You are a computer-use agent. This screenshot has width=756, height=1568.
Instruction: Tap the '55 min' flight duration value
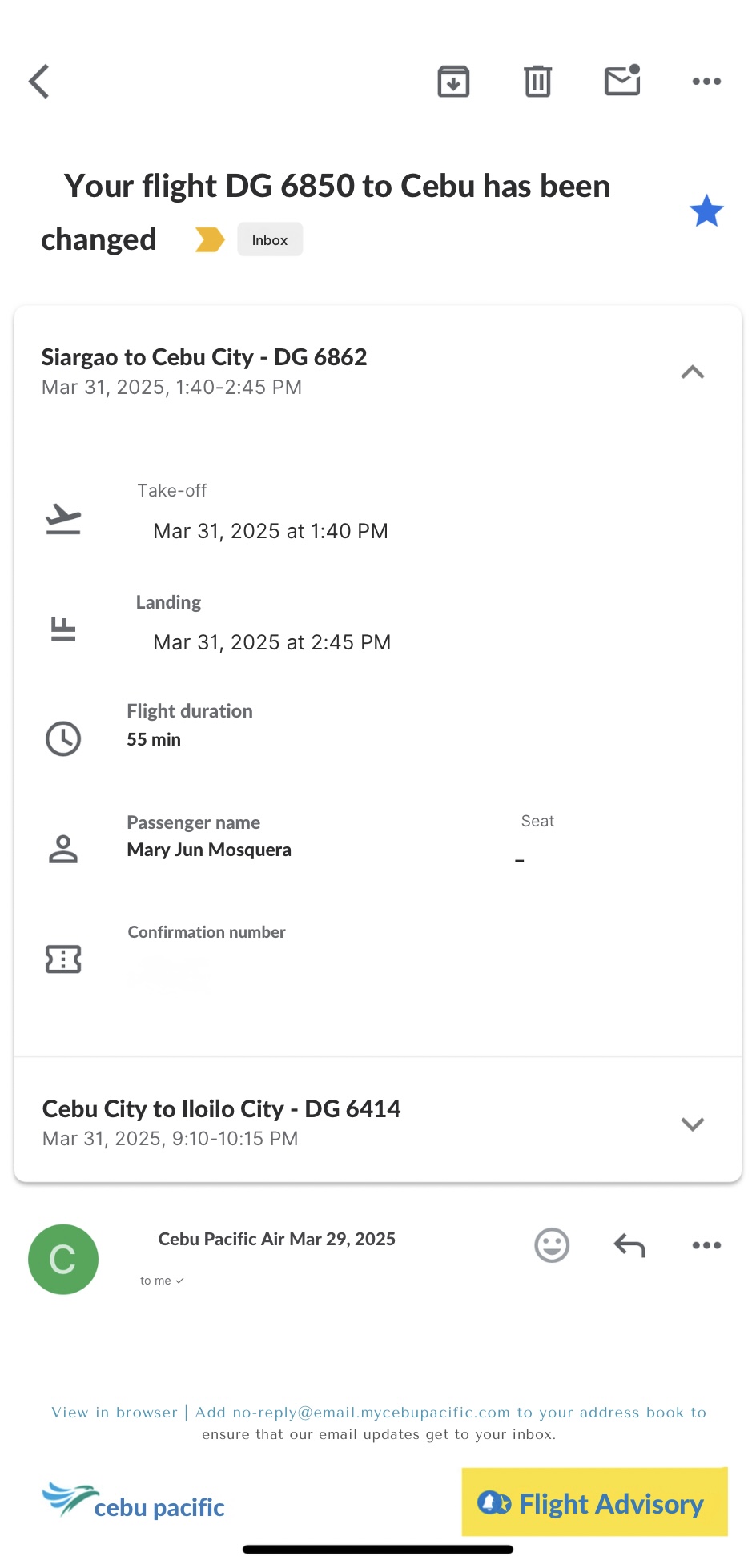(154, 739)
